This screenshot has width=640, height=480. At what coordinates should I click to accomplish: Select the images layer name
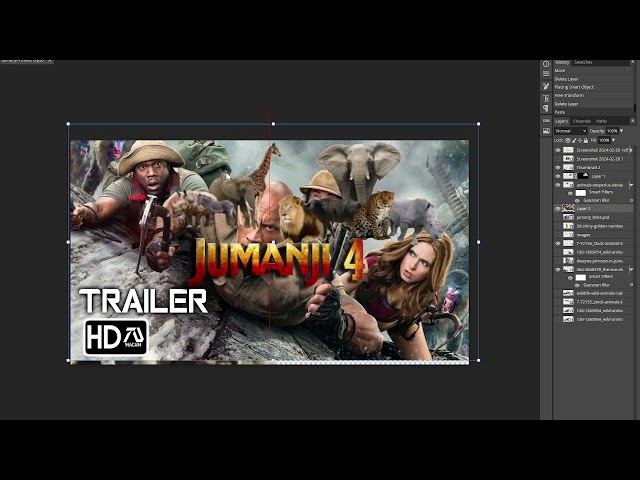[583, 235]
